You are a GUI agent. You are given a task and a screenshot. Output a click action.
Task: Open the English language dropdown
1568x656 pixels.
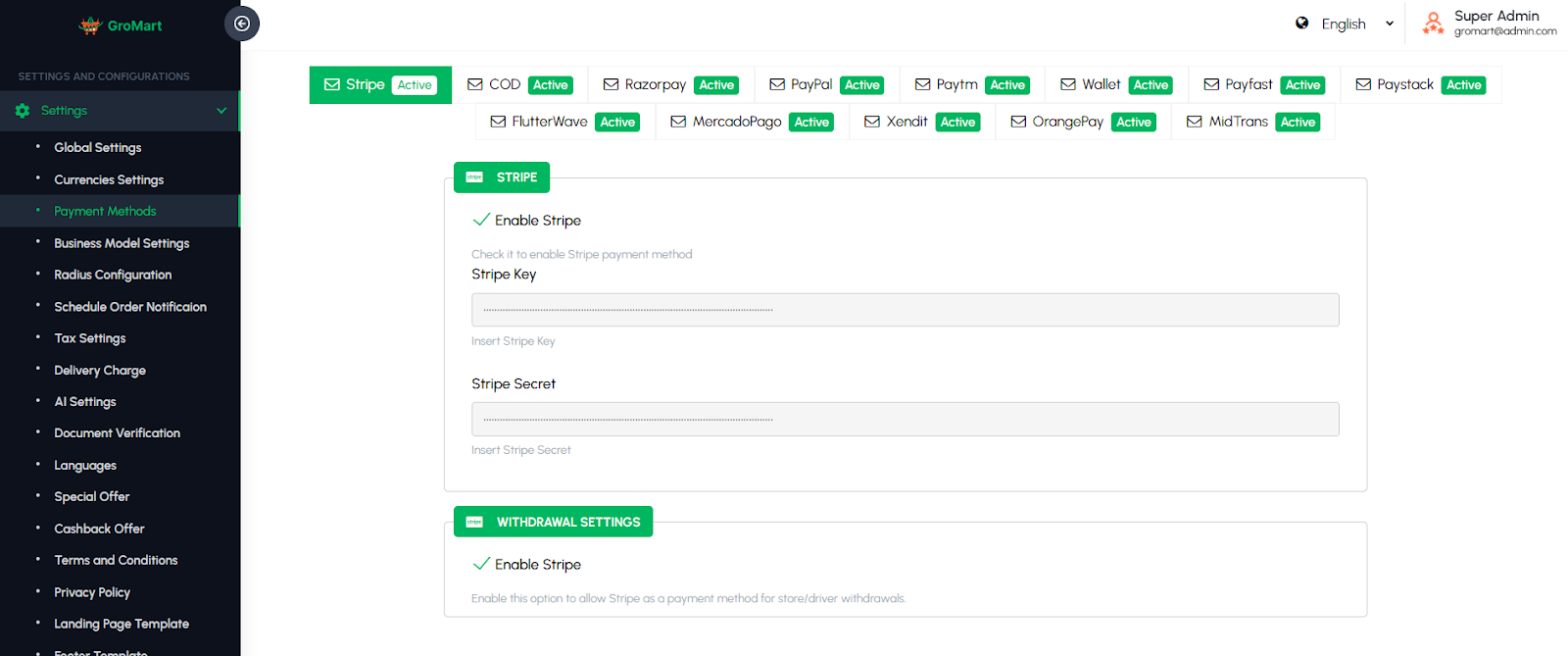click(x=1355, y=24)
